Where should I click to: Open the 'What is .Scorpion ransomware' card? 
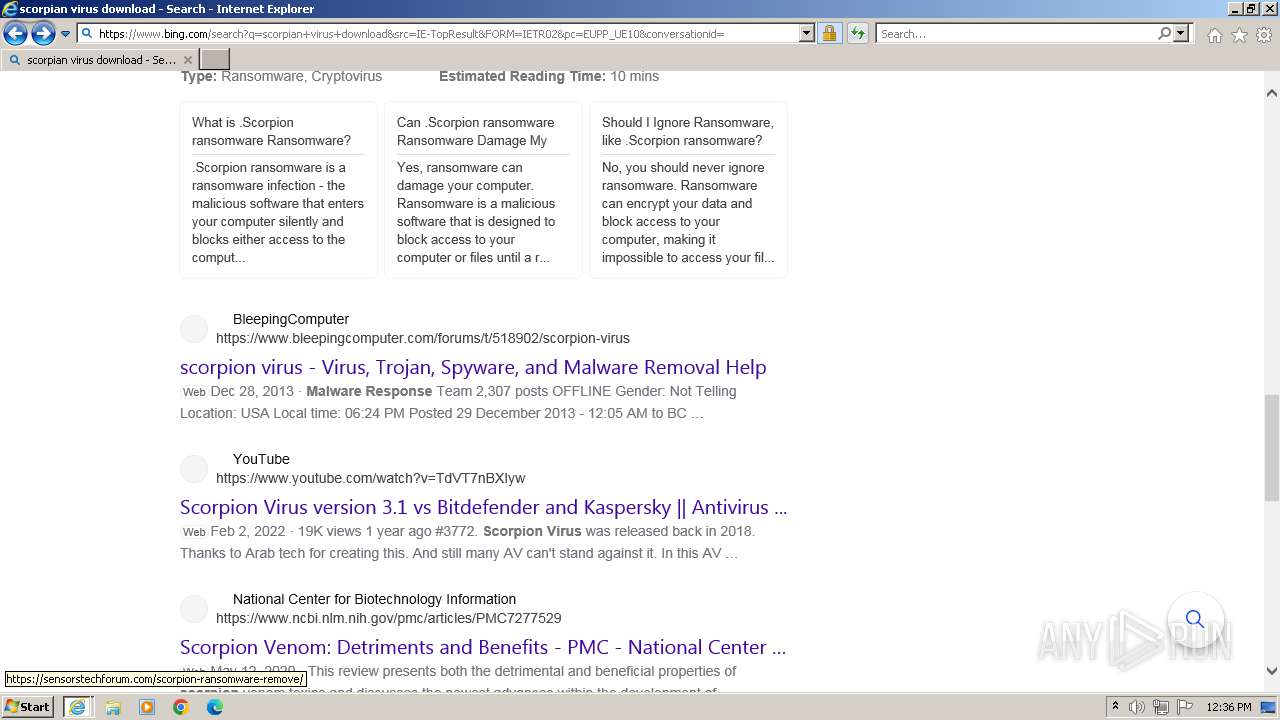(278, 189)
